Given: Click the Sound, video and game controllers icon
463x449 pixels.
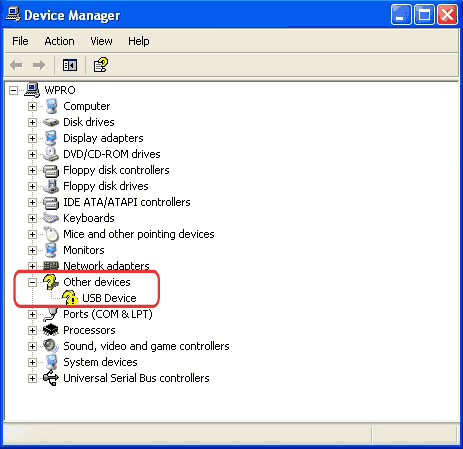Looking at the screenshot, I should (x=51, y=346).
